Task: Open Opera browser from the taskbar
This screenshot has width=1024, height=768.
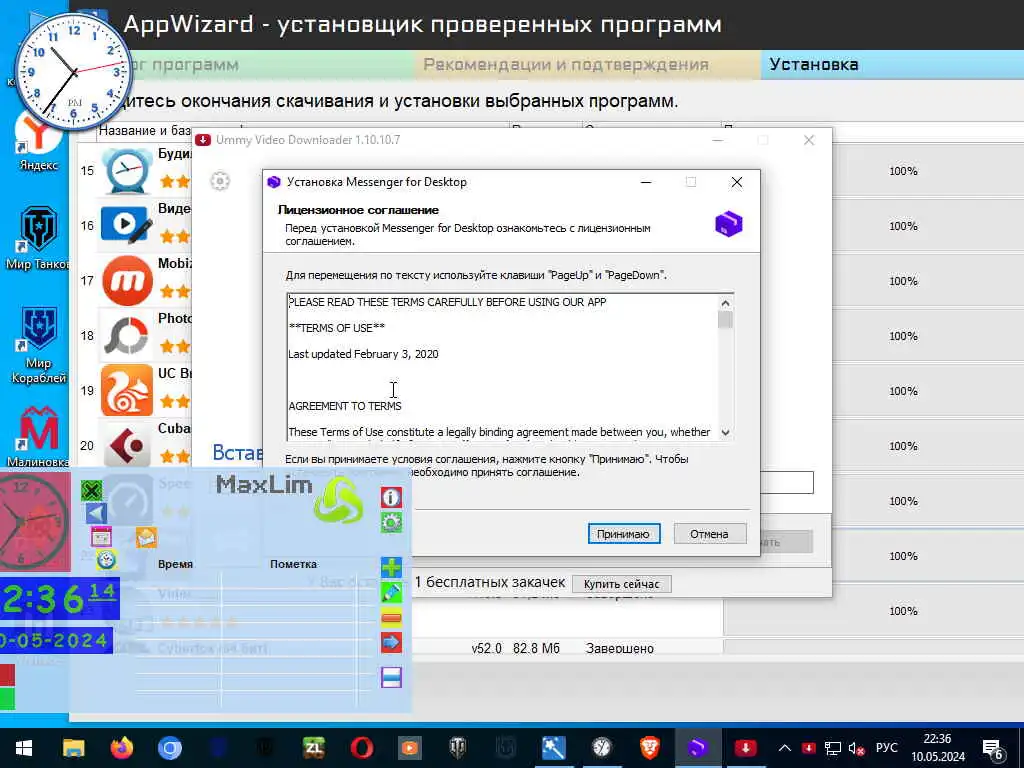Action: [x=362, y=748]
